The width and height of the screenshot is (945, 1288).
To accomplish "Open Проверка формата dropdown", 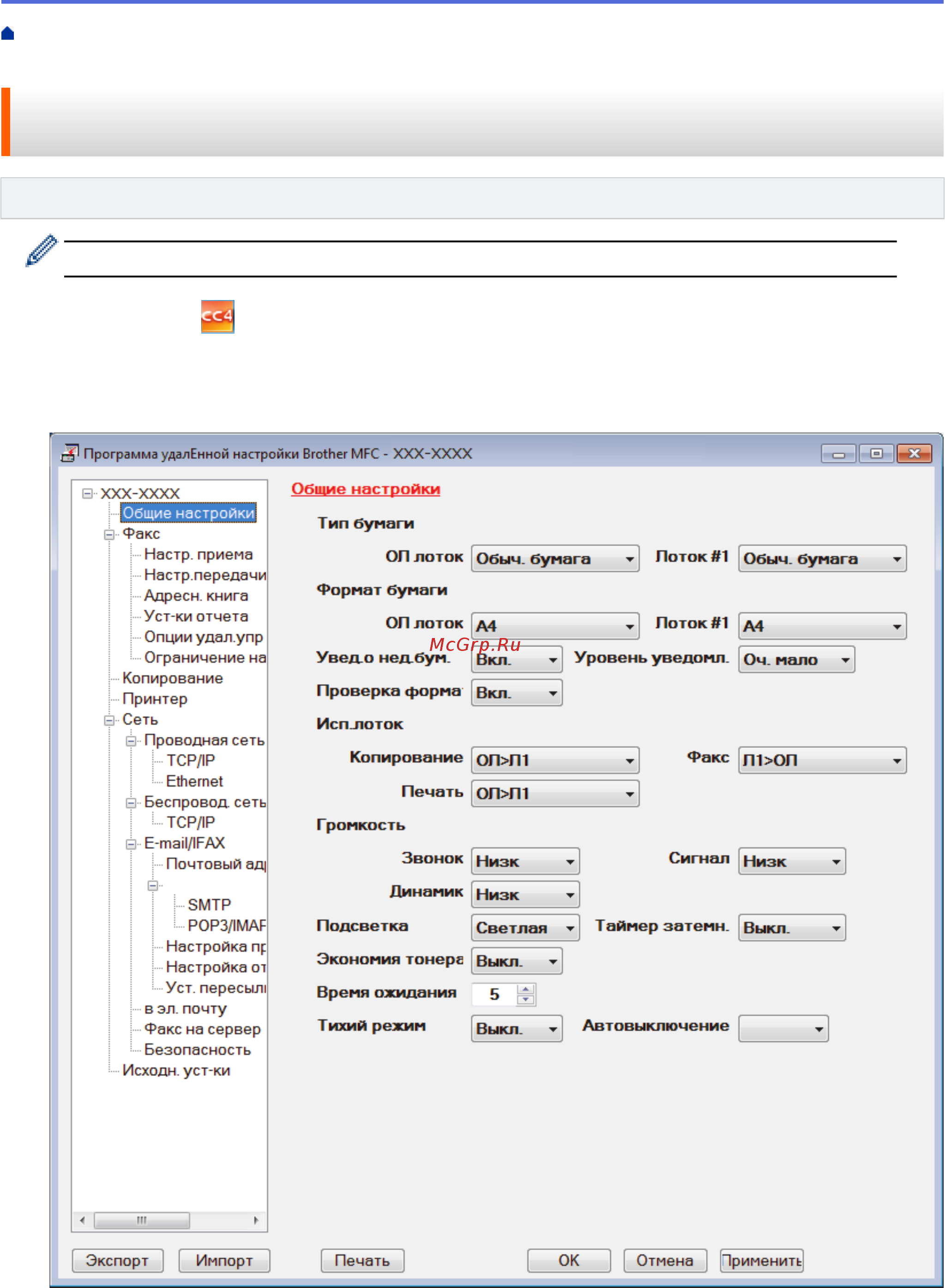I will point(517,692).
